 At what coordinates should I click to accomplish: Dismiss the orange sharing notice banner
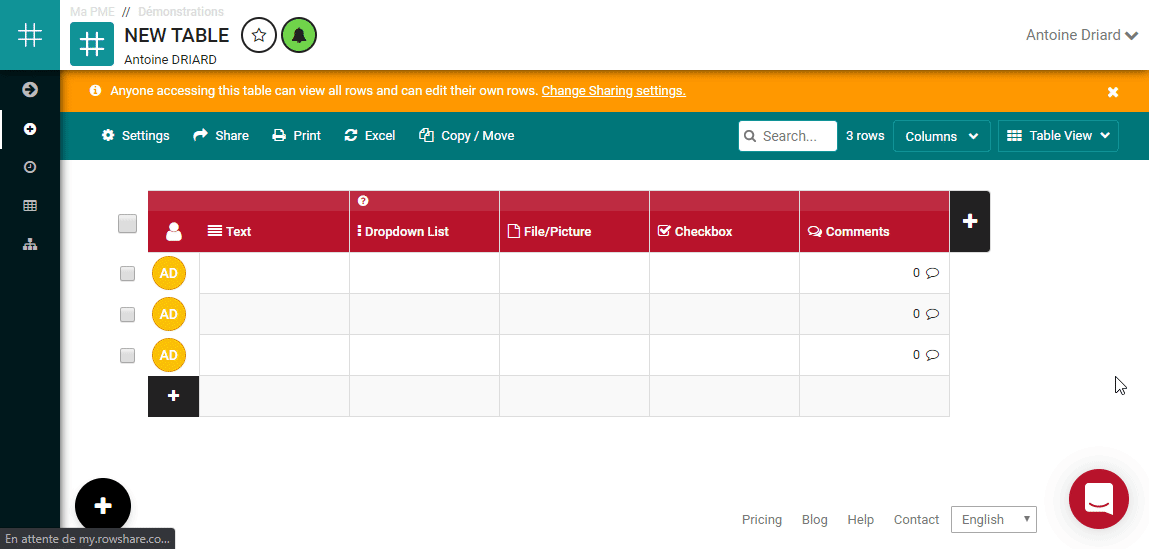pos(1113,92)
